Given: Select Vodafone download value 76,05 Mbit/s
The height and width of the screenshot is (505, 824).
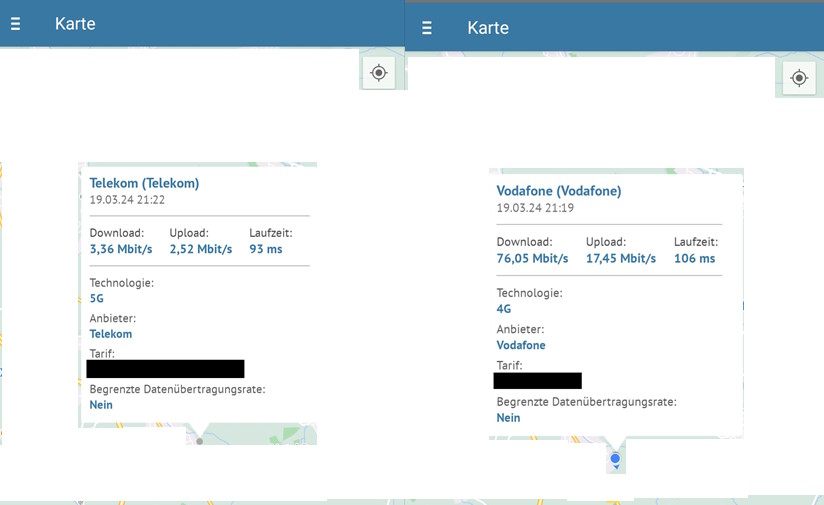Looking at the screenshot, I should (532, 259).
